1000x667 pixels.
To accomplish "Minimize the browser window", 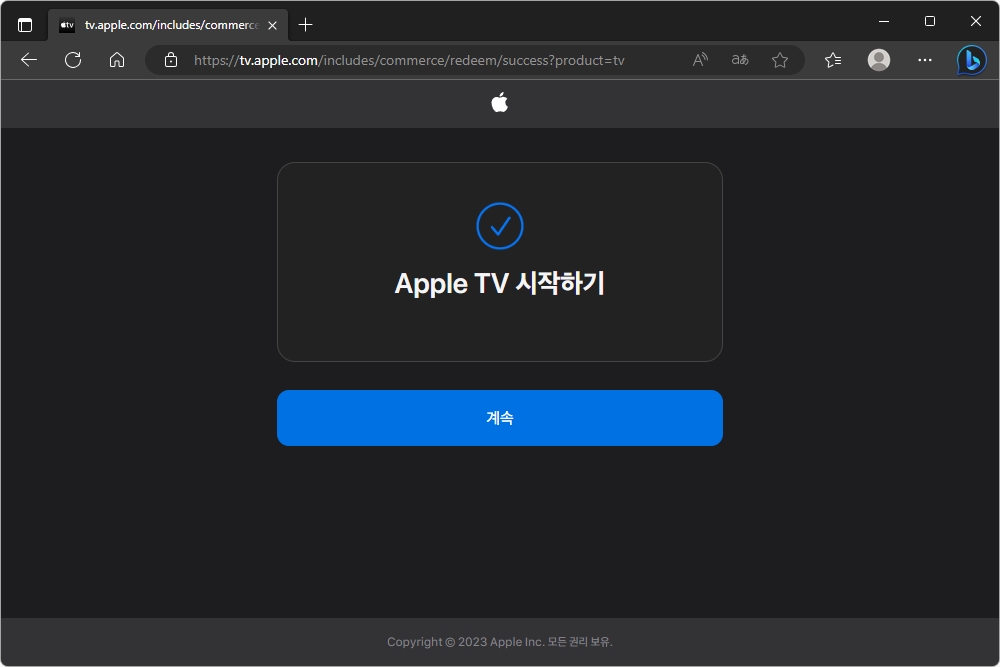I will point(884,21).
